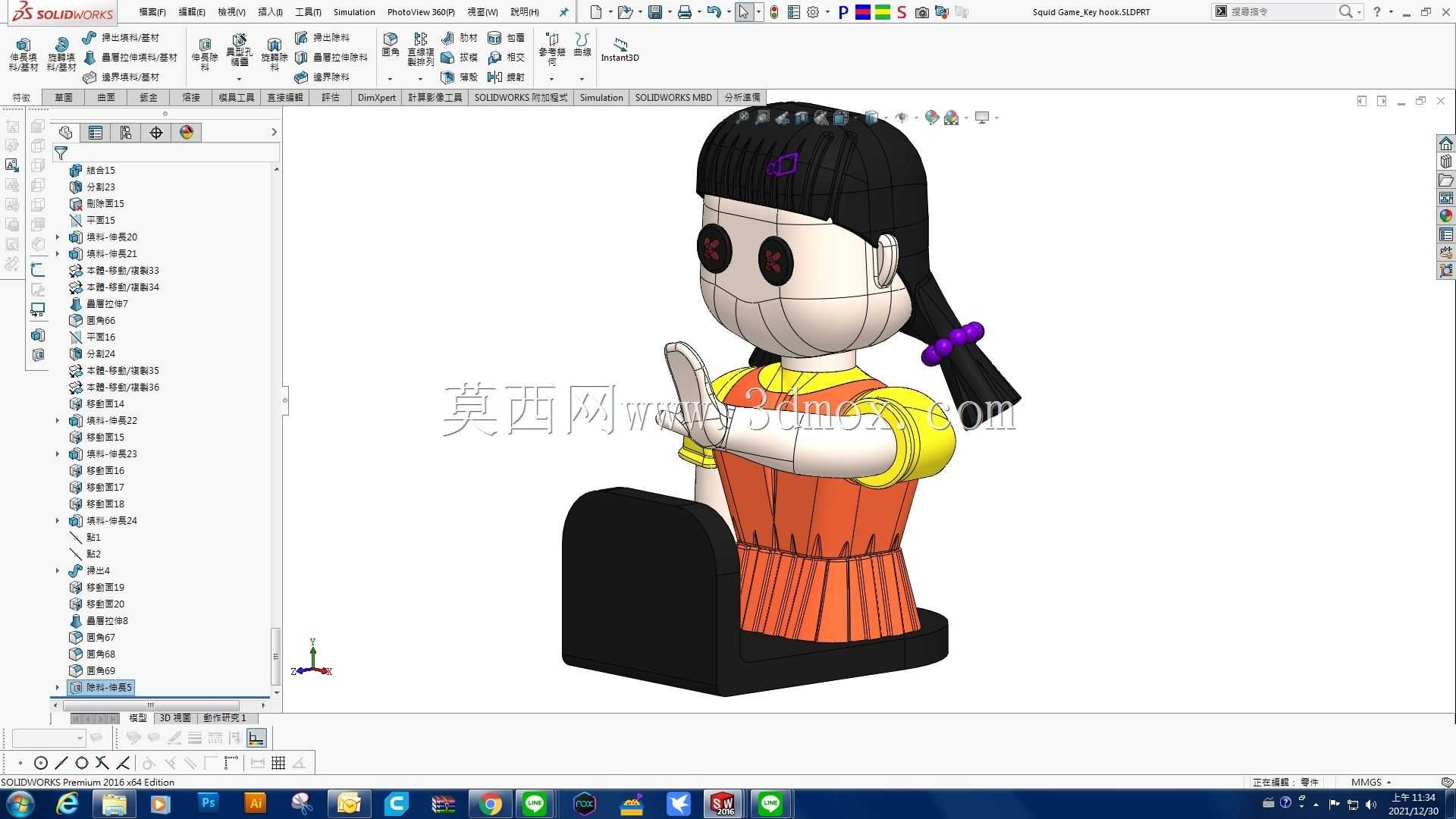The height and width of the screenshot is (819, 1456).
Task: Click the 掃出填料/基材 button
Action: coord(121,38)
